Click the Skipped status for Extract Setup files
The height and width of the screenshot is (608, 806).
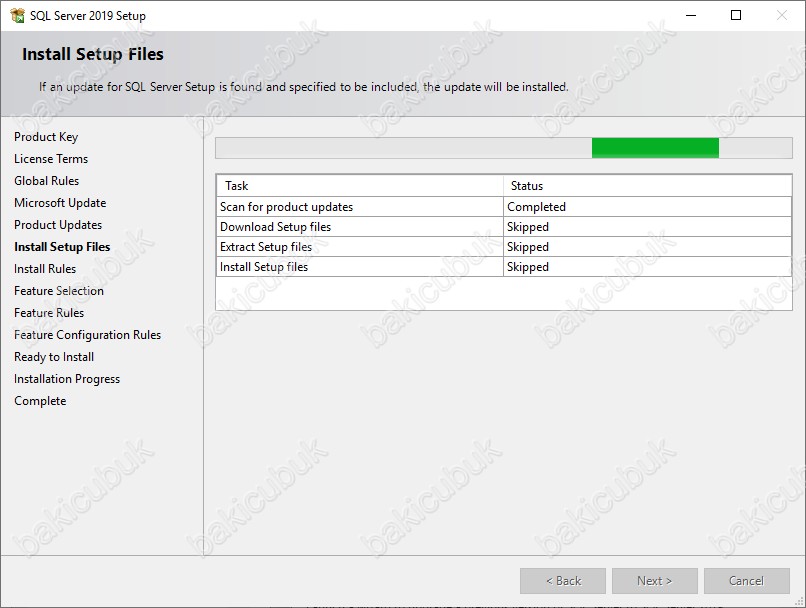pos(647,247)
